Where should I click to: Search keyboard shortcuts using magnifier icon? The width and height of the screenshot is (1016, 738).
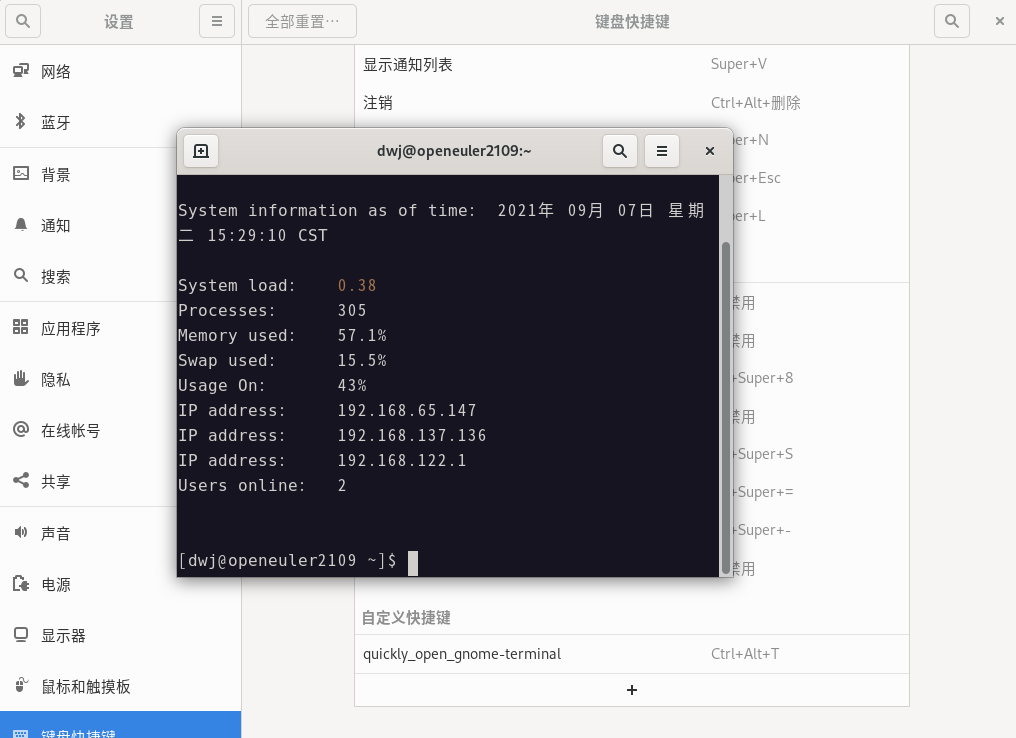click(x=952, y=21)
